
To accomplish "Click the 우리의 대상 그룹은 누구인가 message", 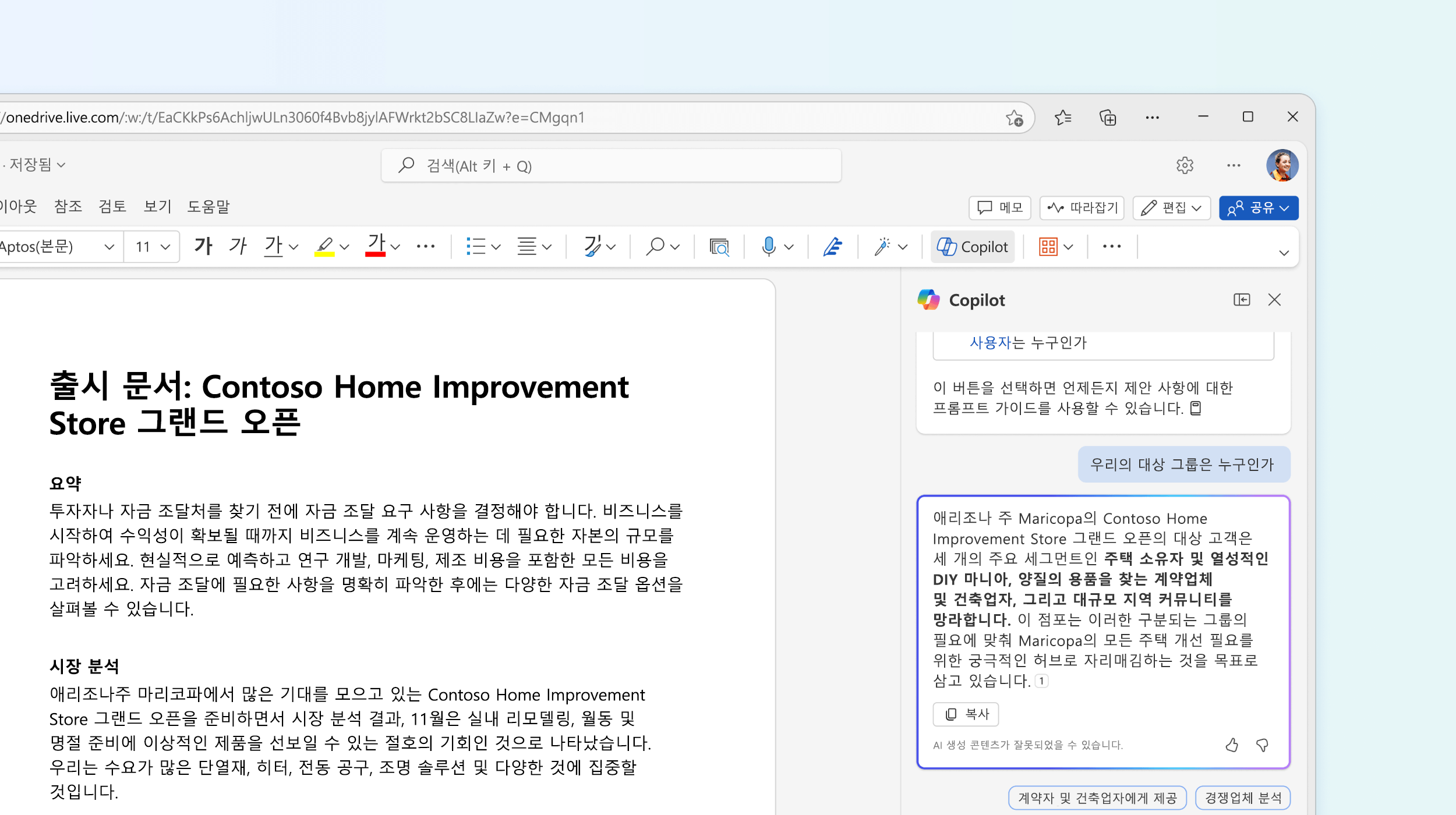I will tap(1183, 465).
